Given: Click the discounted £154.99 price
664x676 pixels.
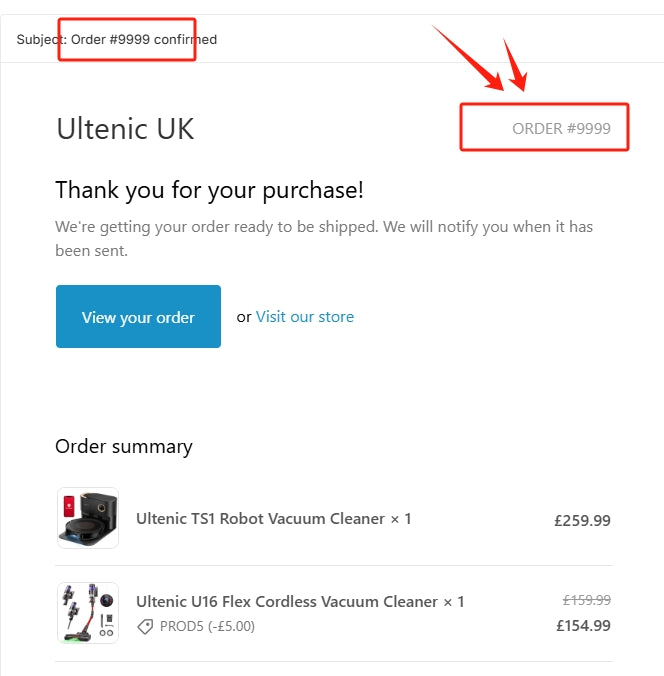Looking at the screenshot, I should click(x=582, y=626).
